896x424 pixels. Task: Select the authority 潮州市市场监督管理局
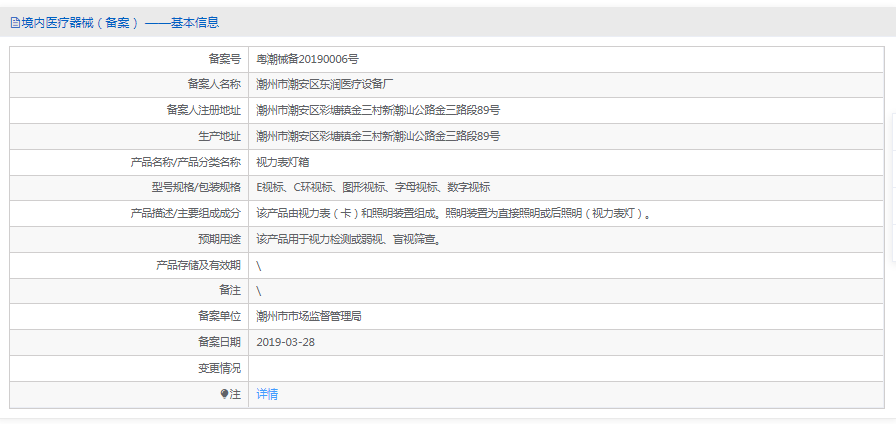click(309, 317)
